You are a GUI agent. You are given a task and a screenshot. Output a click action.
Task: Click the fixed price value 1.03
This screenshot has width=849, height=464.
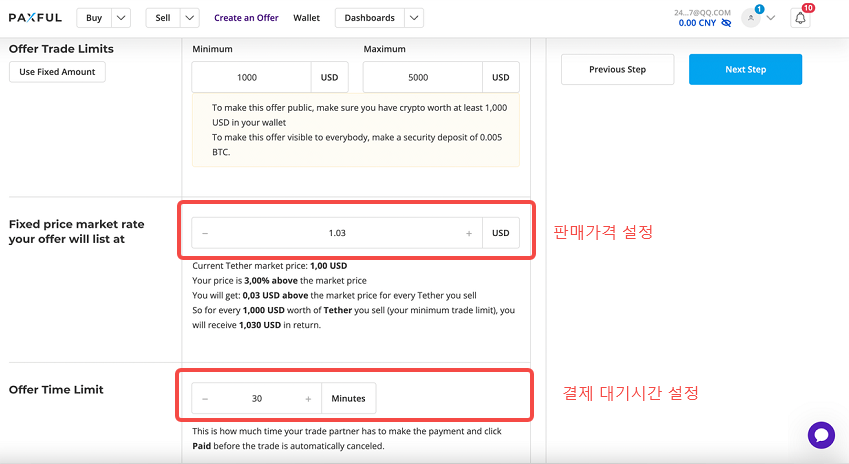click(x=337, y=233)
